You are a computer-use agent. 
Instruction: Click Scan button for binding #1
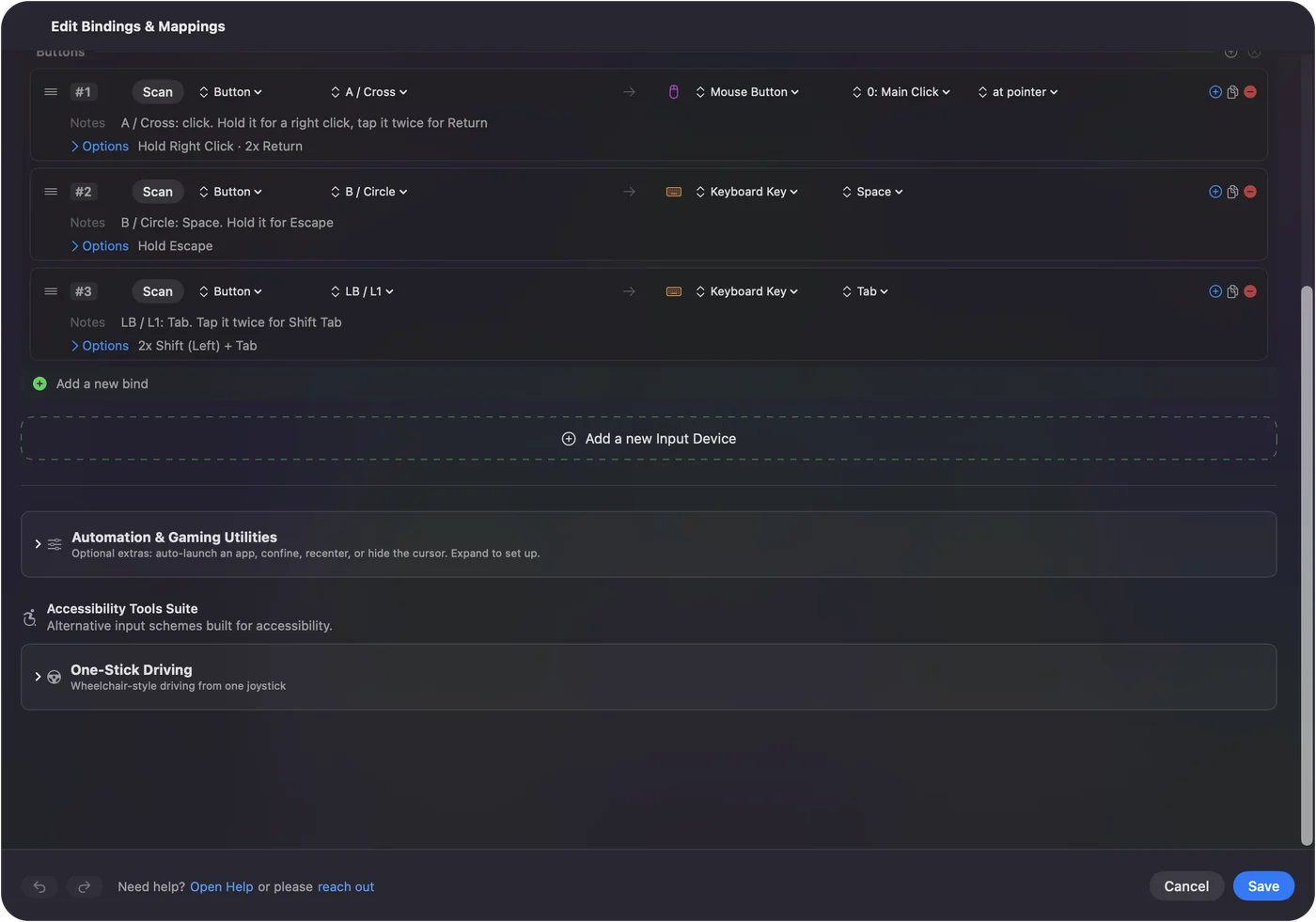pyautogui.click(x=157, y=92)
